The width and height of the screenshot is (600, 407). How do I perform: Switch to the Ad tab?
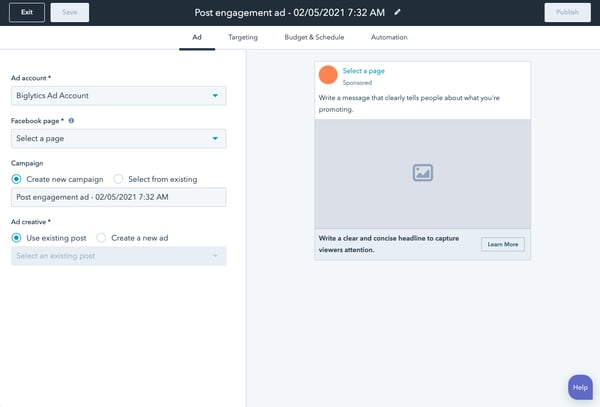197,37
